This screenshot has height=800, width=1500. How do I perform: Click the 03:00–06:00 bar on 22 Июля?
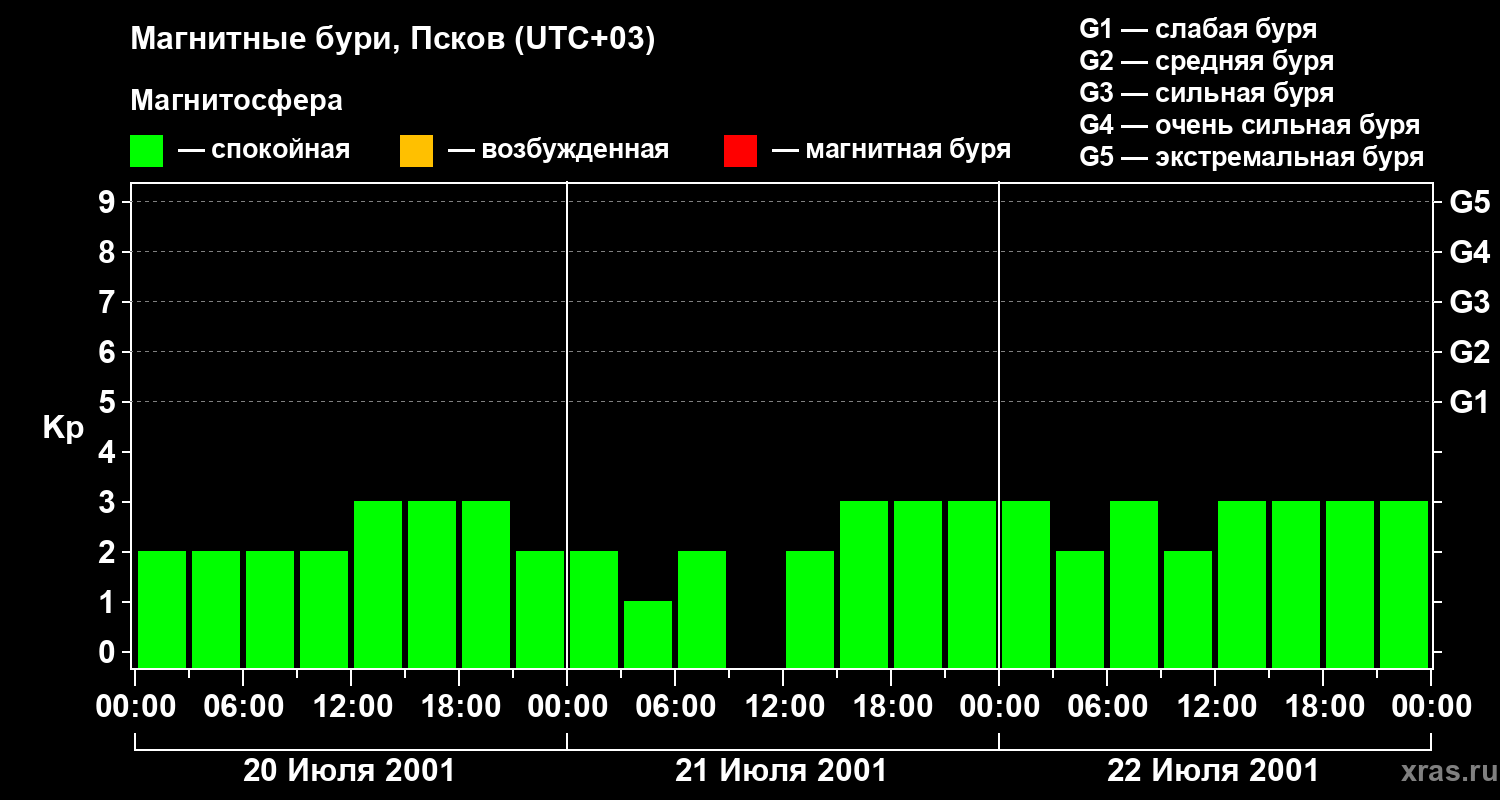1080,609
